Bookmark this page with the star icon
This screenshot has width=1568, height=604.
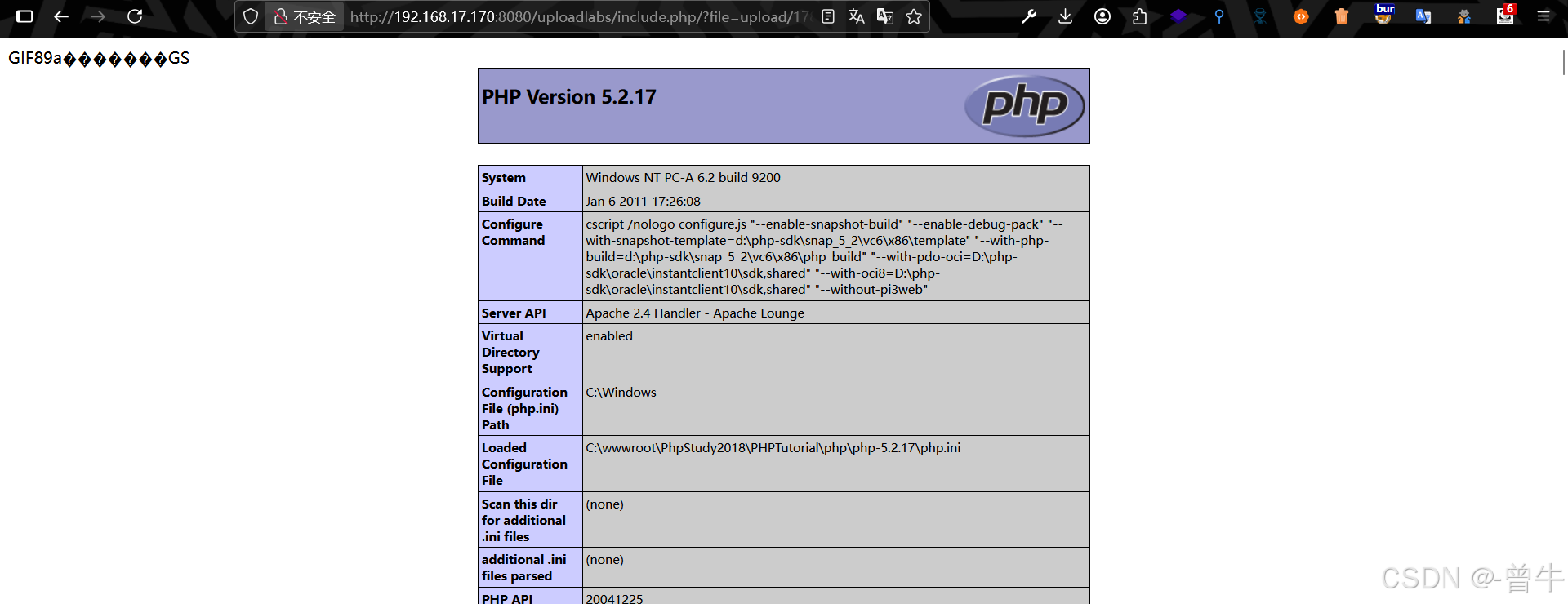click(x=914, y=16)
